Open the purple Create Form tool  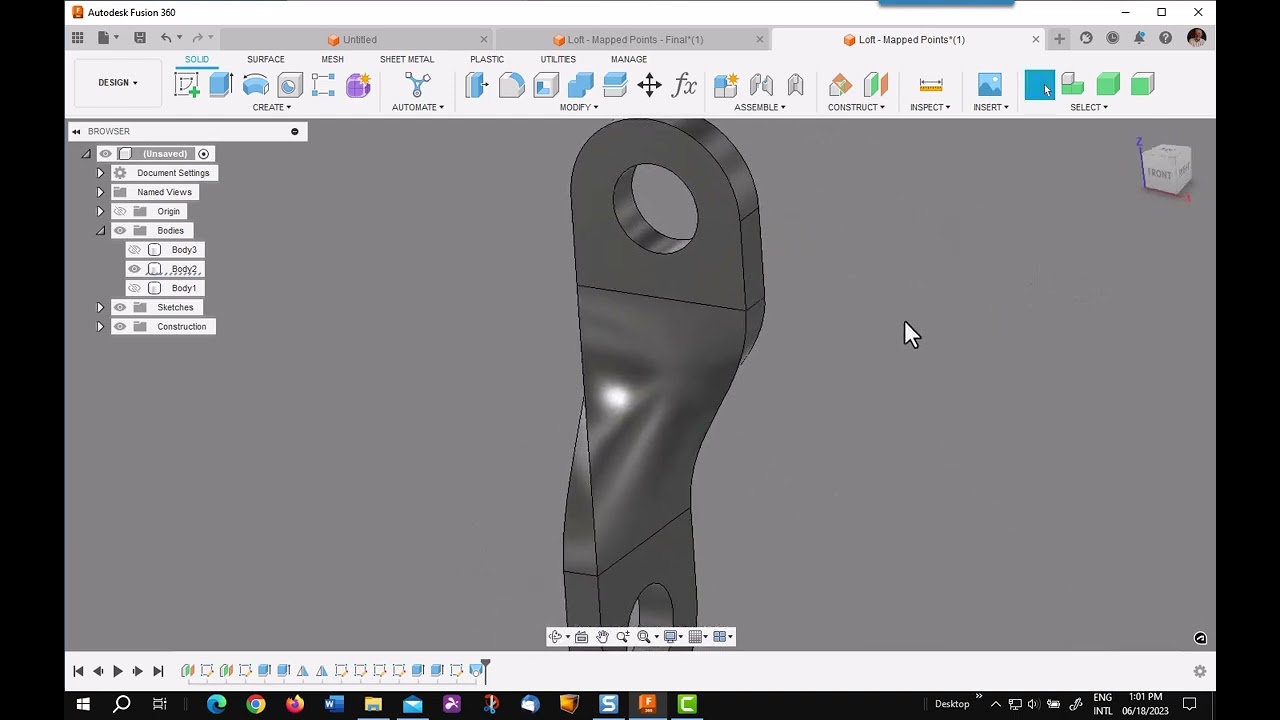358,85
